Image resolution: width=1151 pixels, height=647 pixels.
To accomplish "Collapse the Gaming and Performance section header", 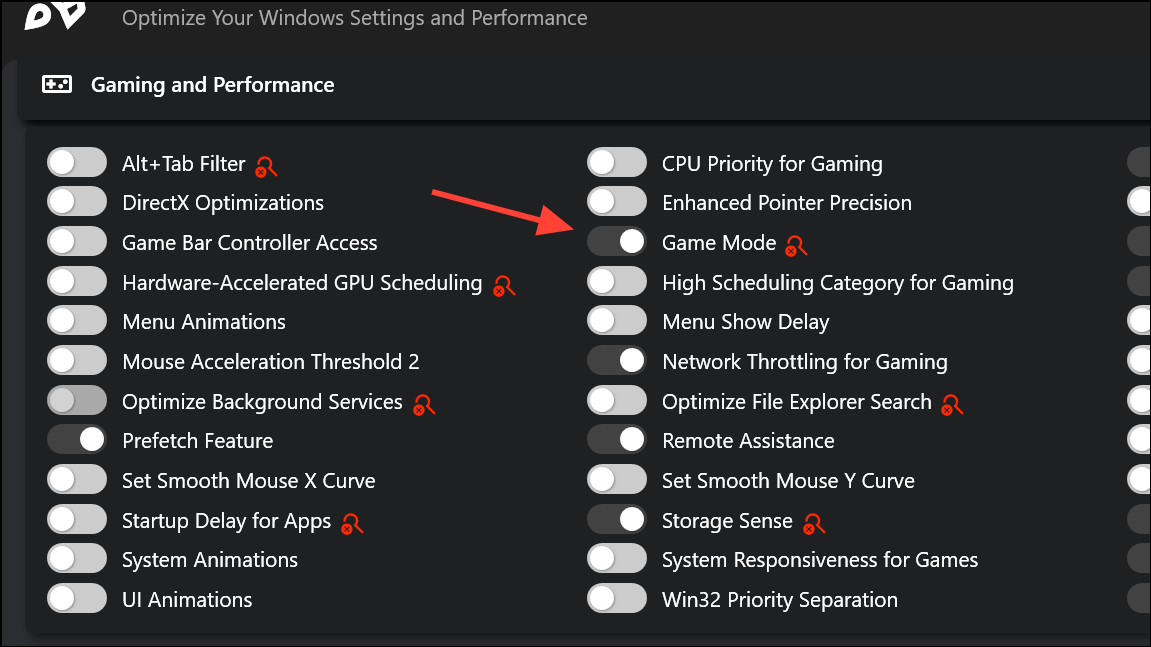I will point(584,85).
